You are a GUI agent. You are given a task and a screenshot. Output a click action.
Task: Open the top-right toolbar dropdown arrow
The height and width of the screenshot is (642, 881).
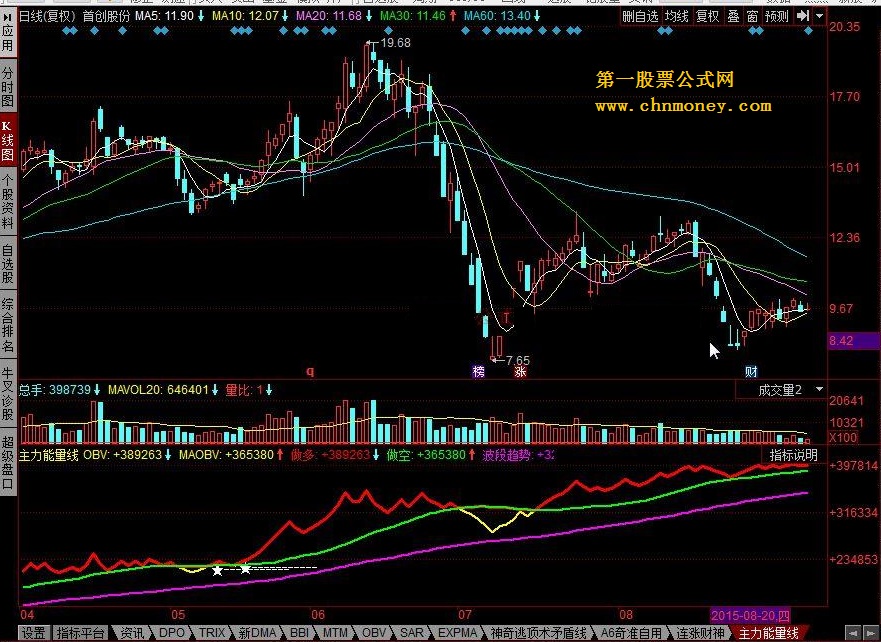(819, 16)
